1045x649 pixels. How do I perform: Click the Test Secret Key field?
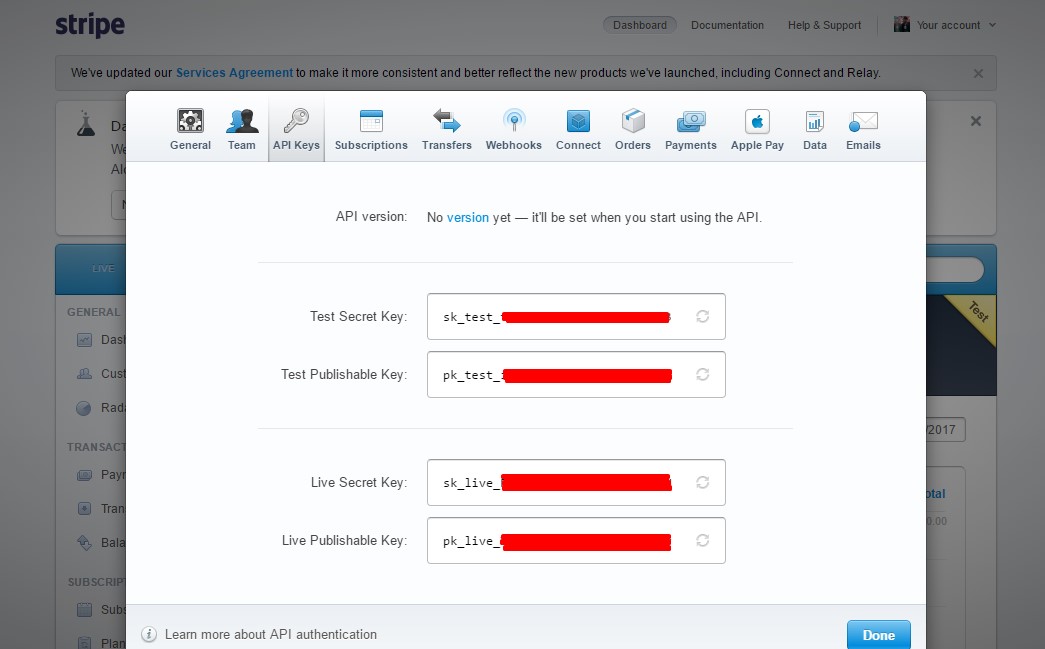[576, 317]
